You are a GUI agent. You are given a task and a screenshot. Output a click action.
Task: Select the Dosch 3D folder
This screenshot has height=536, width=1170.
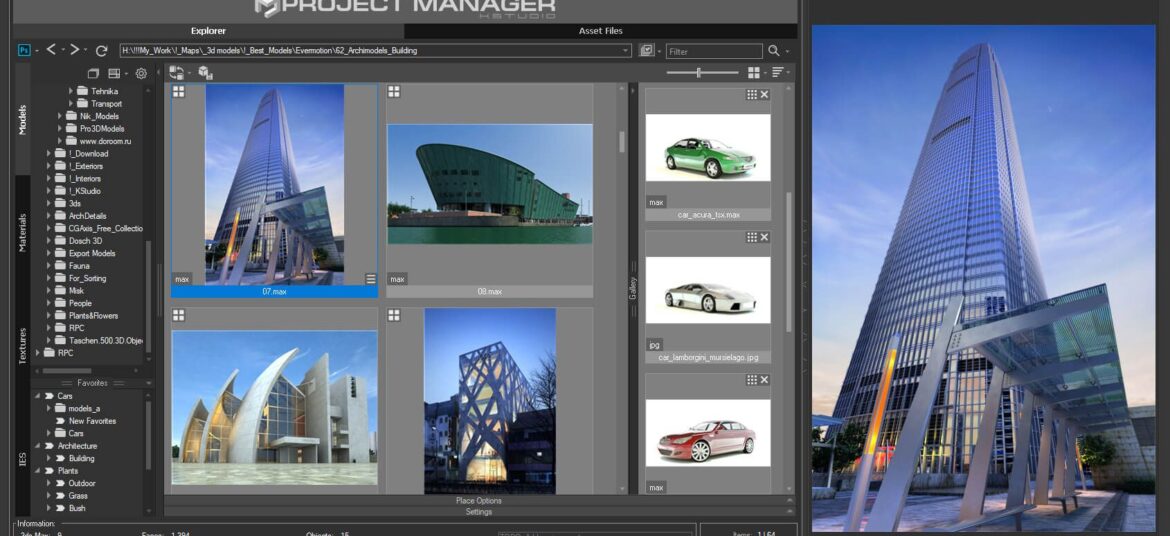click(x=85, y=240)
